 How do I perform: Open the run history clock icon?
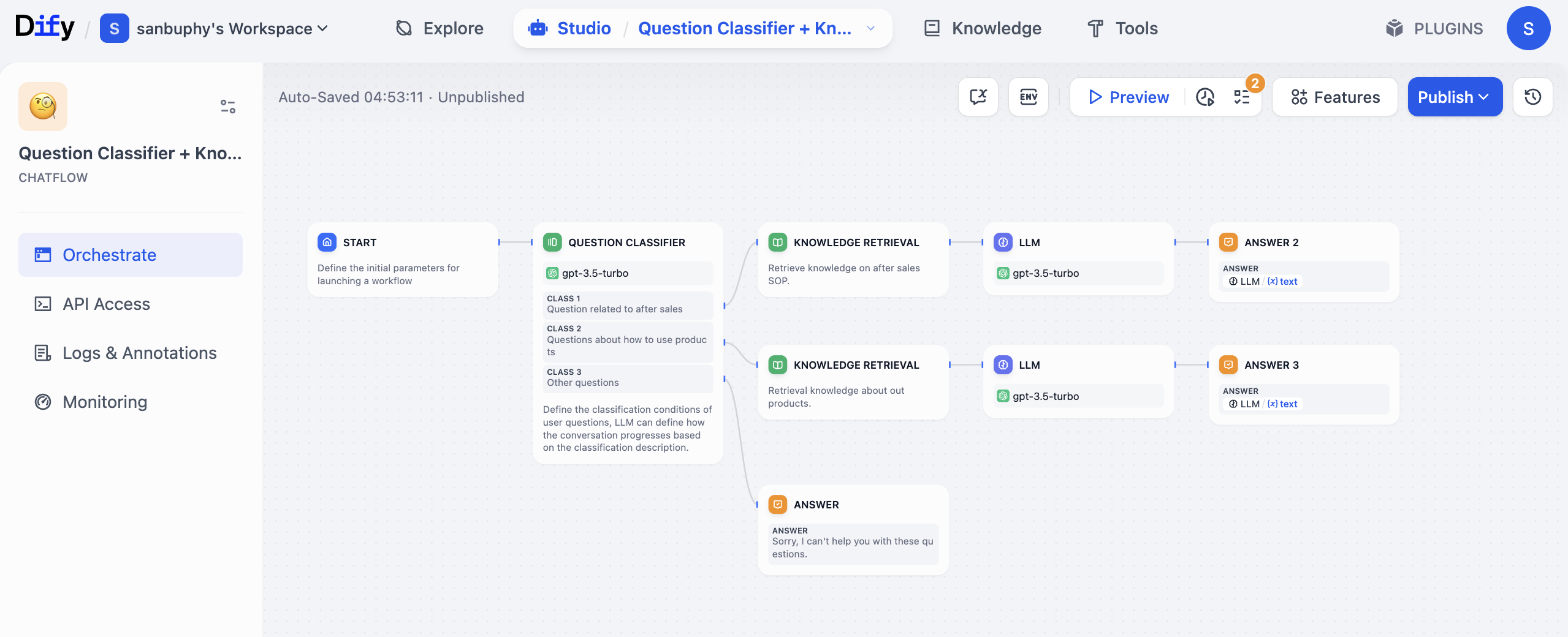click(x=1205, y=97)
